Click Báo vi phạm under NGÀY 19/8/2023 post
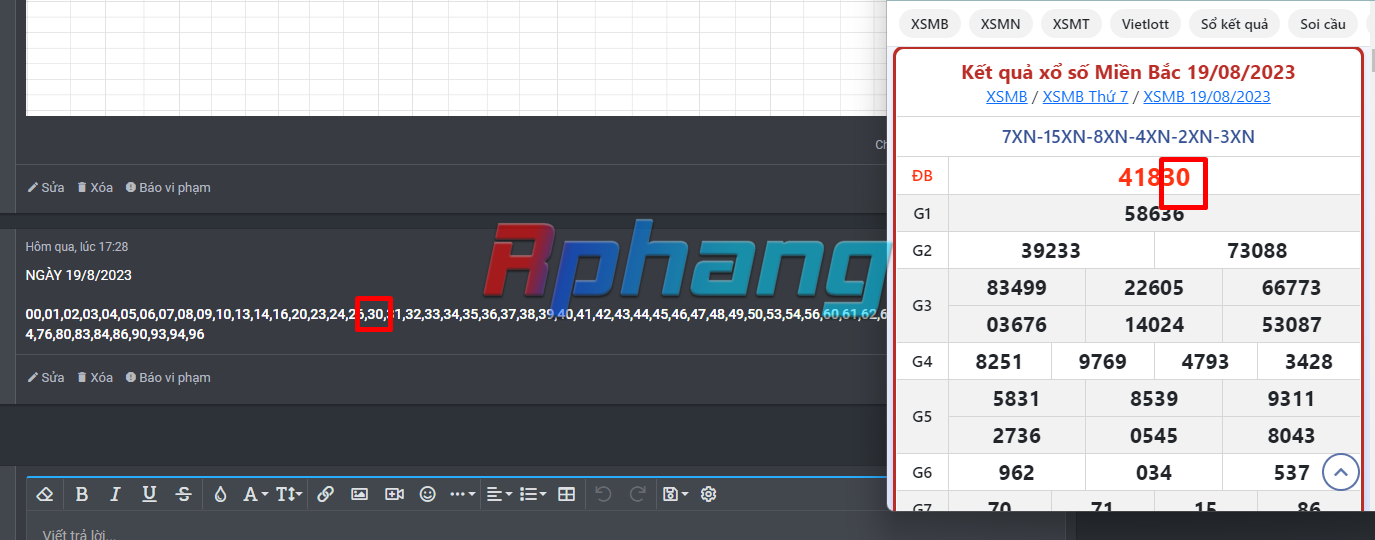The width and height of the screenshot is (1375, 540). tap(168, 377)
